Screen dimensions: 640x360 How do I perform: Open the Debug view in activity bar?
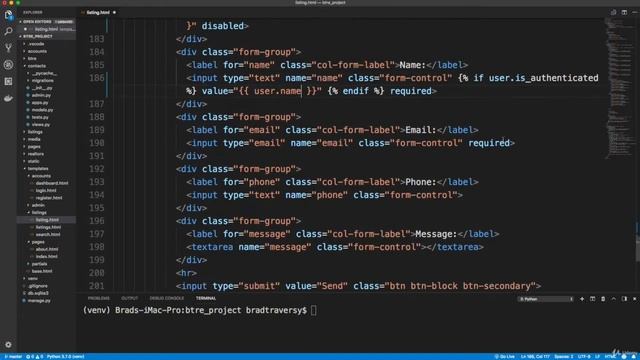[x=8, y=64]
